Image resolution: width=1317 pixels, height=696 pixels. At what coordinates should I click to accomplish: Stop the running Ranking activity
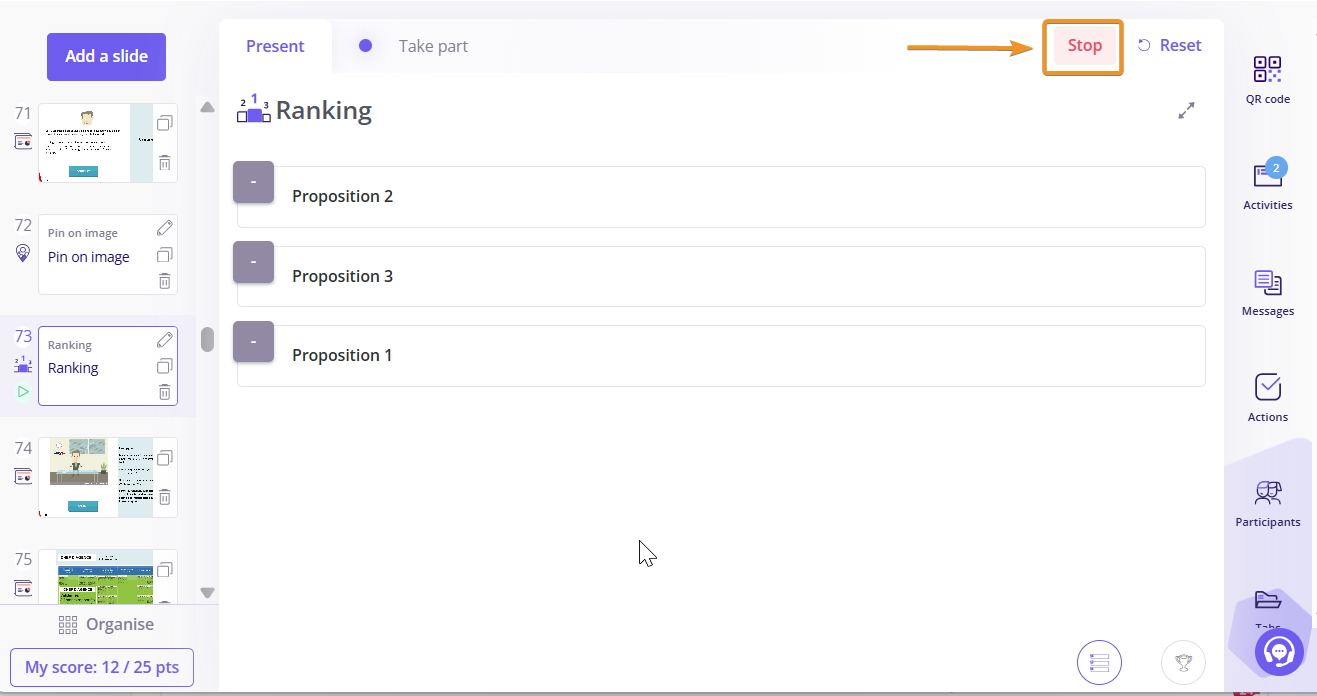(x=1084, y=46)
